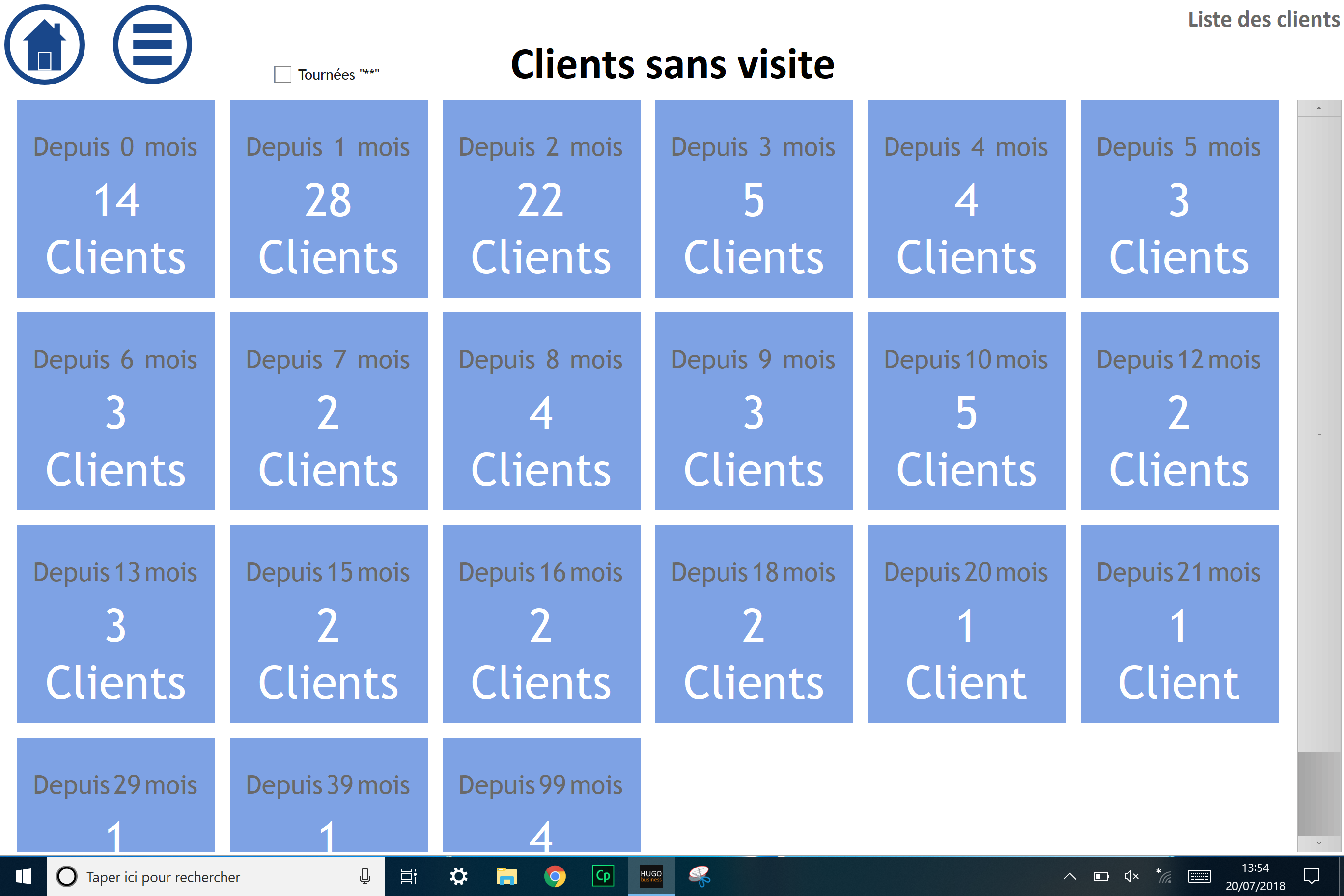Show clients without visit for 20 months
This screenshot has width=1344, height=896.
tap(966, 624)
